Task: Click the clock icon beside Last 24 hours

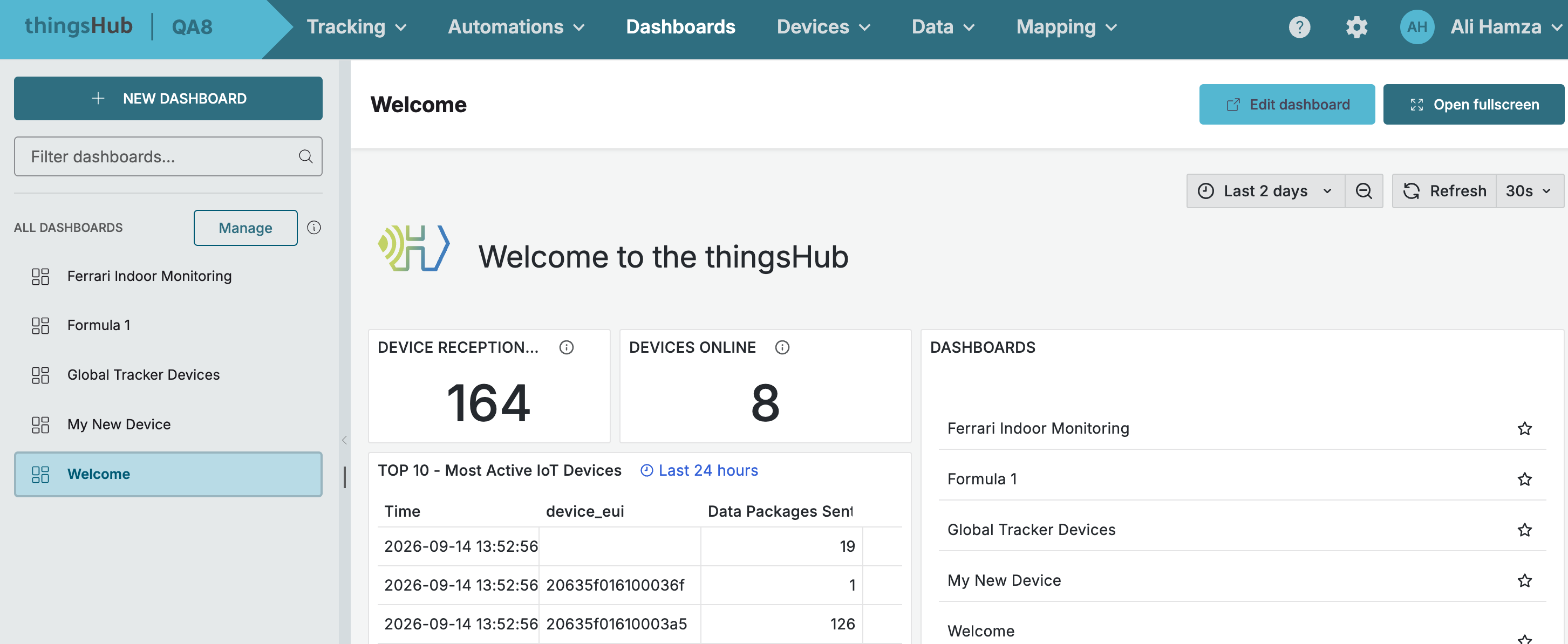Action: [x=646, y=470]
